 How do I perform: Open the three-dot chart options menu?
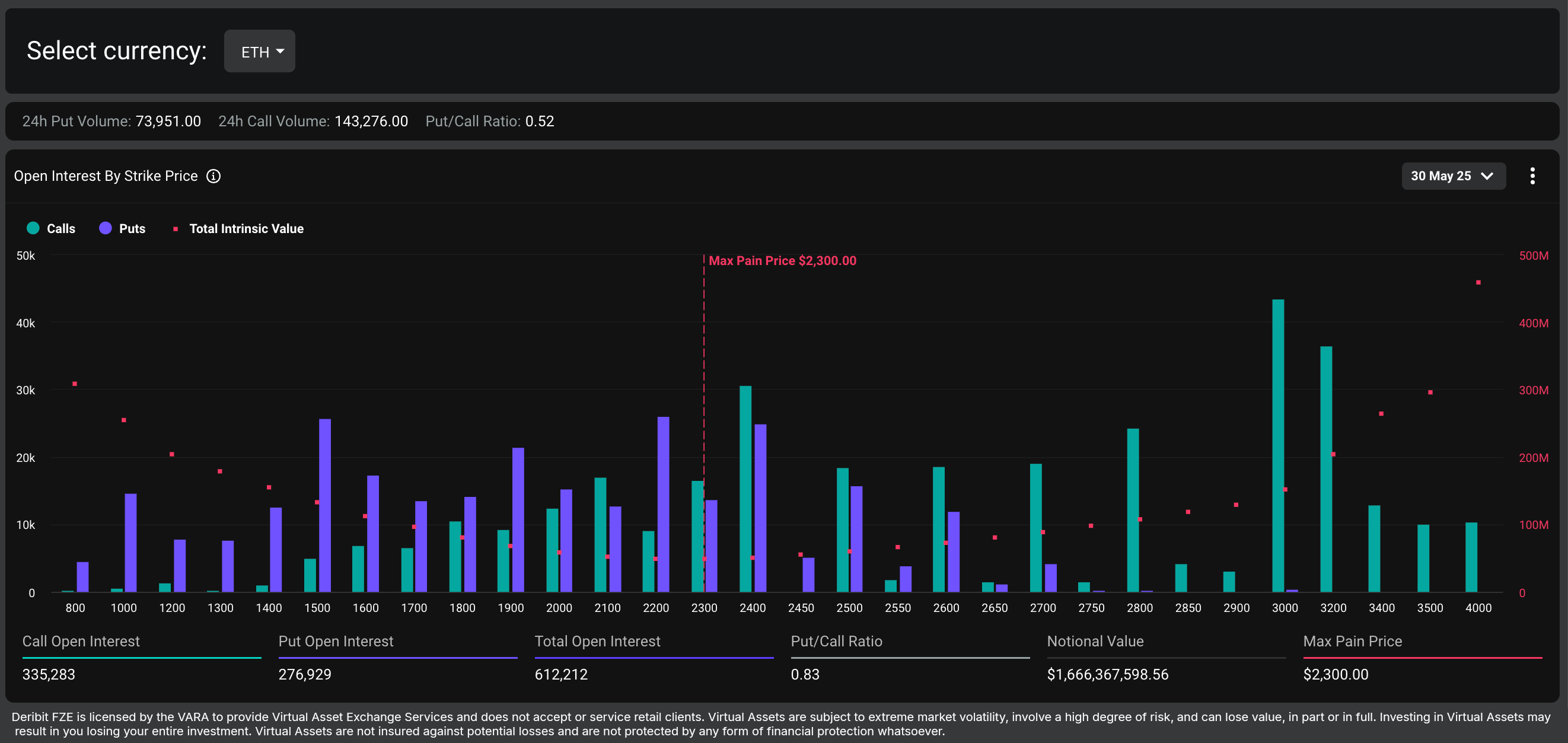tap(1532, 176)
